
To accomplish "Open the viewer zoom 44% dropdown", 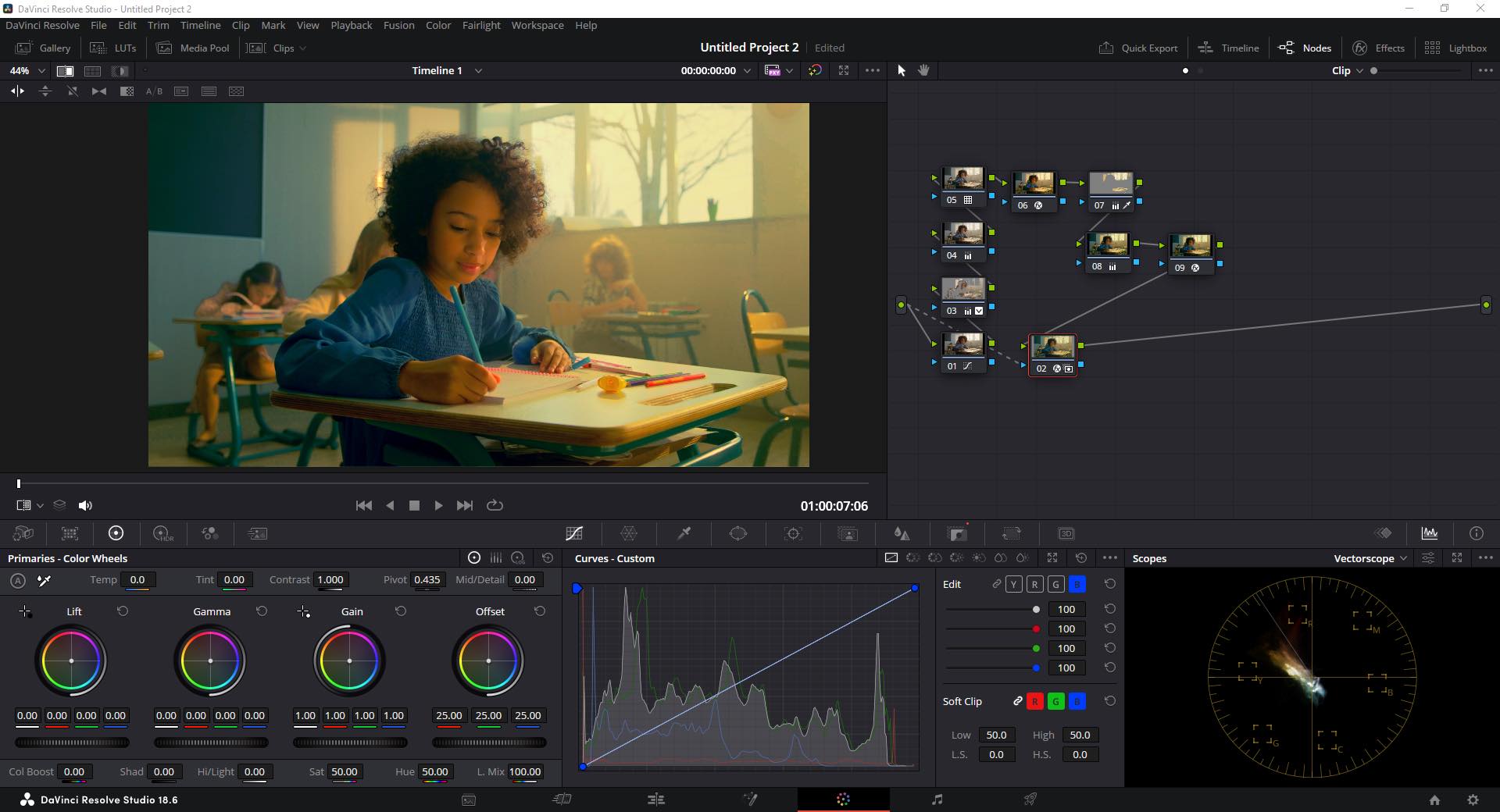I will 27,70.
